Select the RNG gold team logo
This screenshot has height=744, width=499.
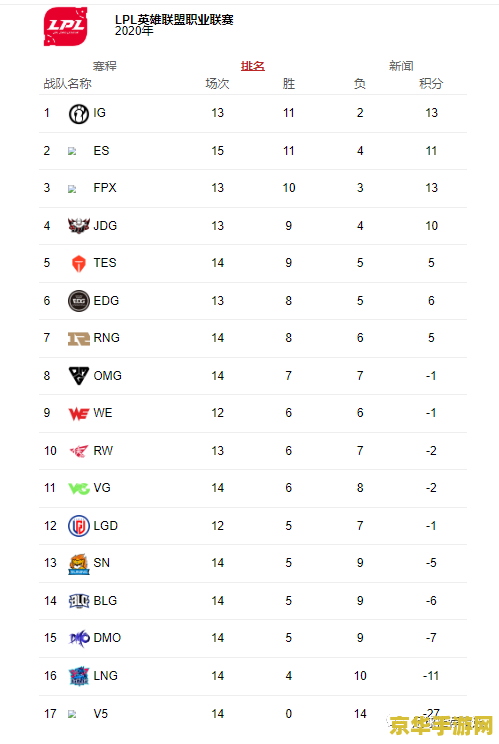78,338
